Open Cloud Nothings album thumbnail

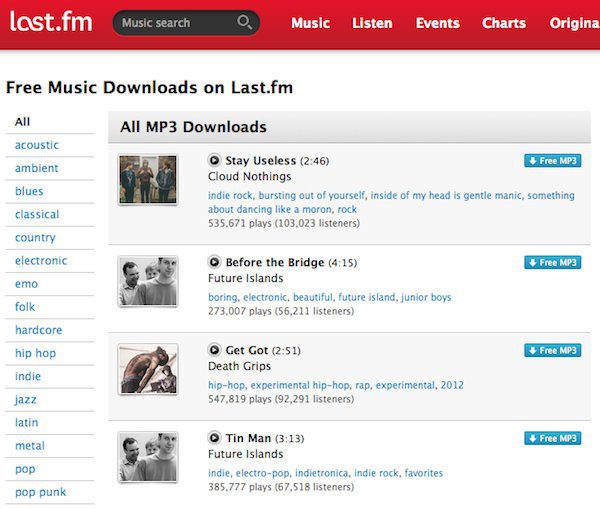pos(148,180)
